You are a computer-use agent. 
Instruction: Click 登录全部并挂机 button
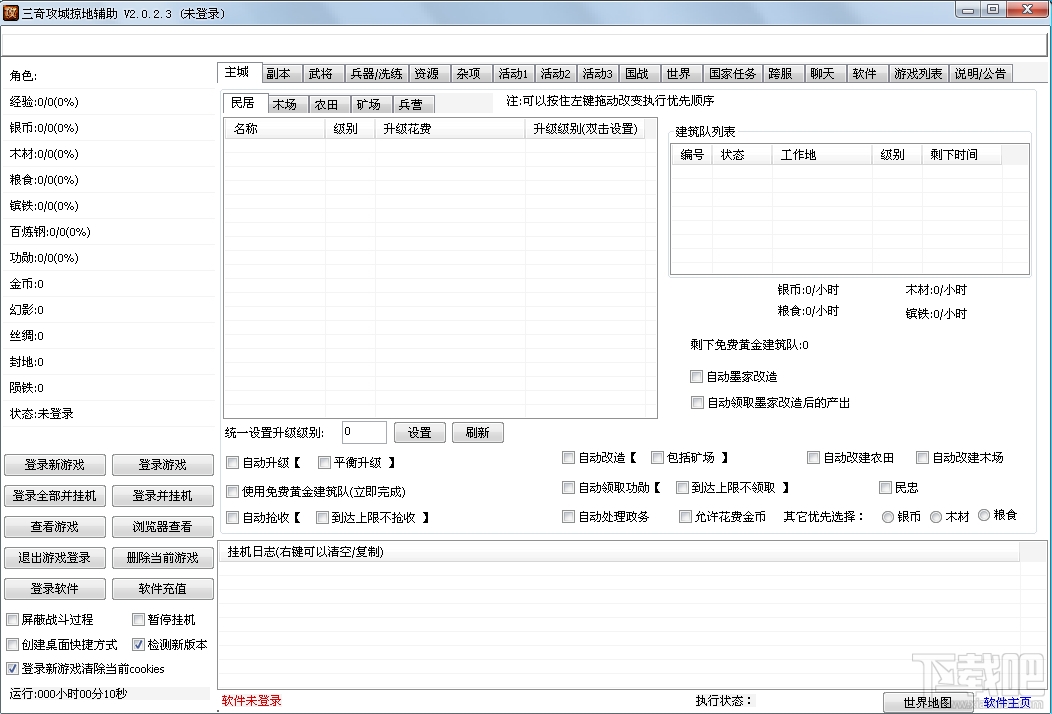55,496
